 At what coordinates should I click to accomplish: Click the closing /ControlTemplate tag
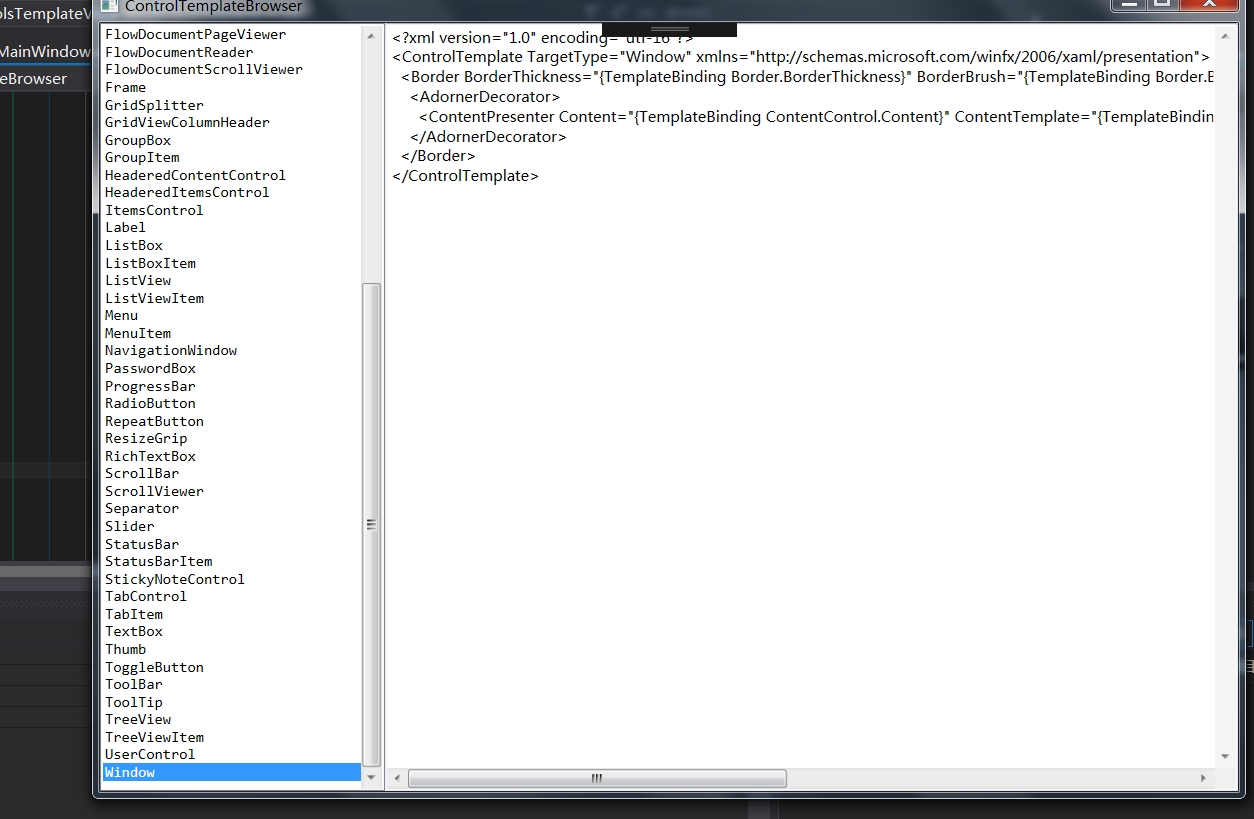coord(466,176)
